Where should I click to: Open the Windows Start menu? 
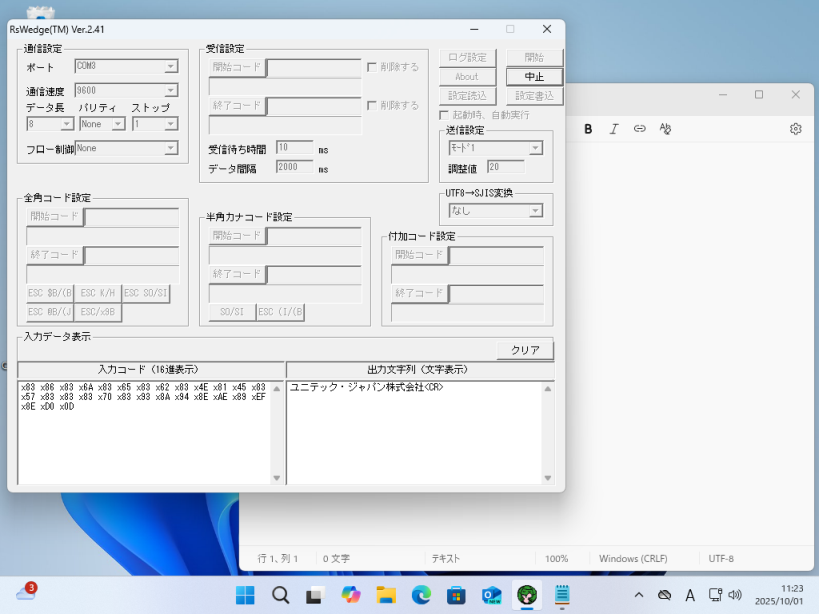click(245, 595)
